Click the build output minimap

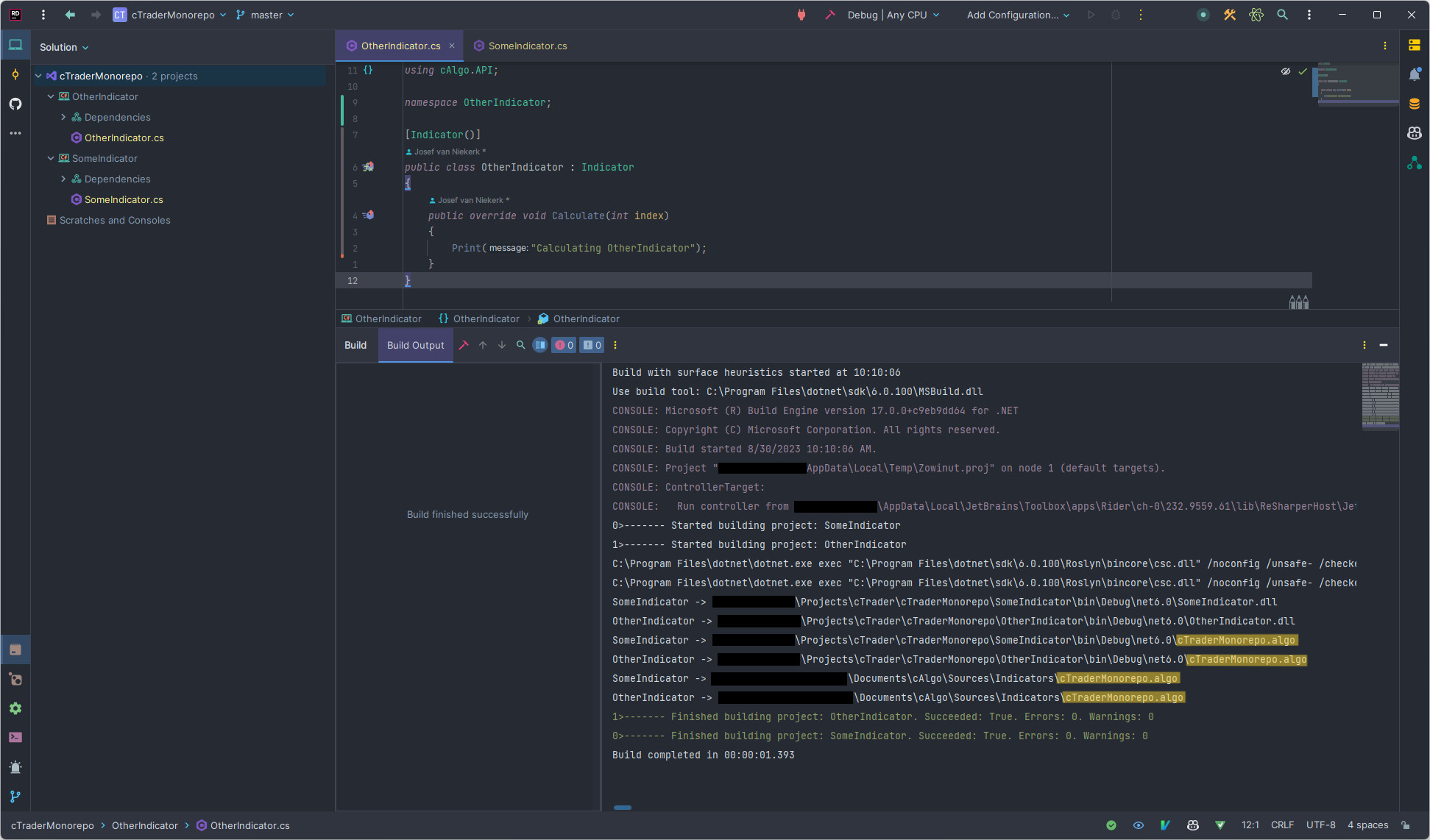point(1381,396)
